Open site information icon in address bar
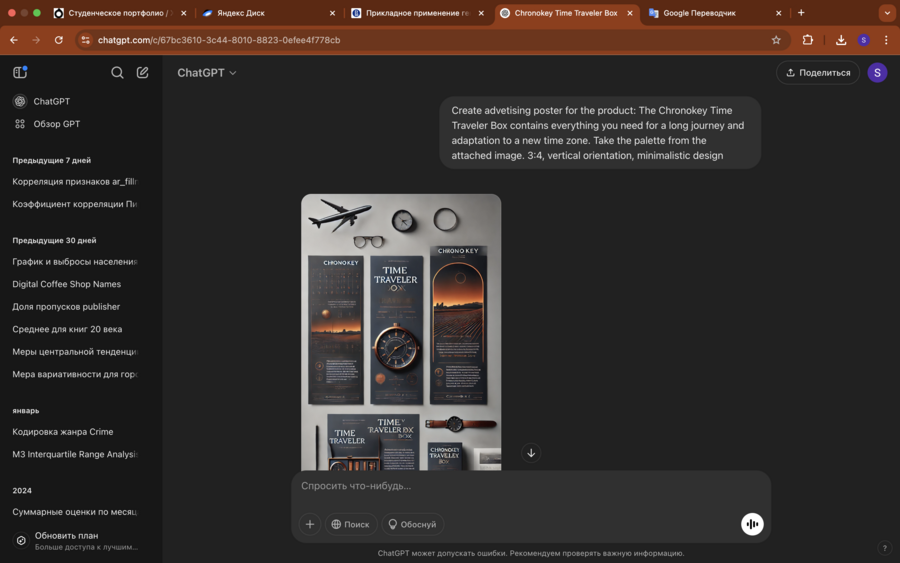The height and width of the screenshot is (563, 900). 86,40
